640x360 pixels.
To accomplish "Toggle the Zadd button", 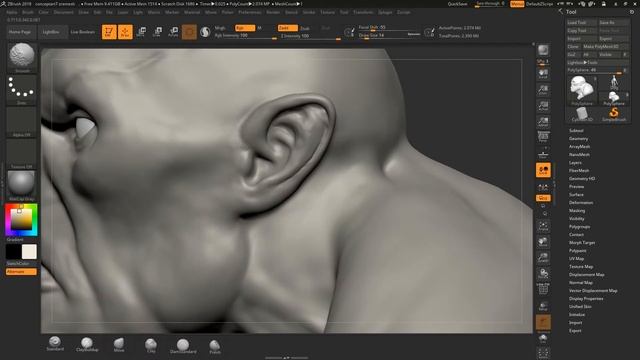I will pyautogui.click(x=287, y=28).
